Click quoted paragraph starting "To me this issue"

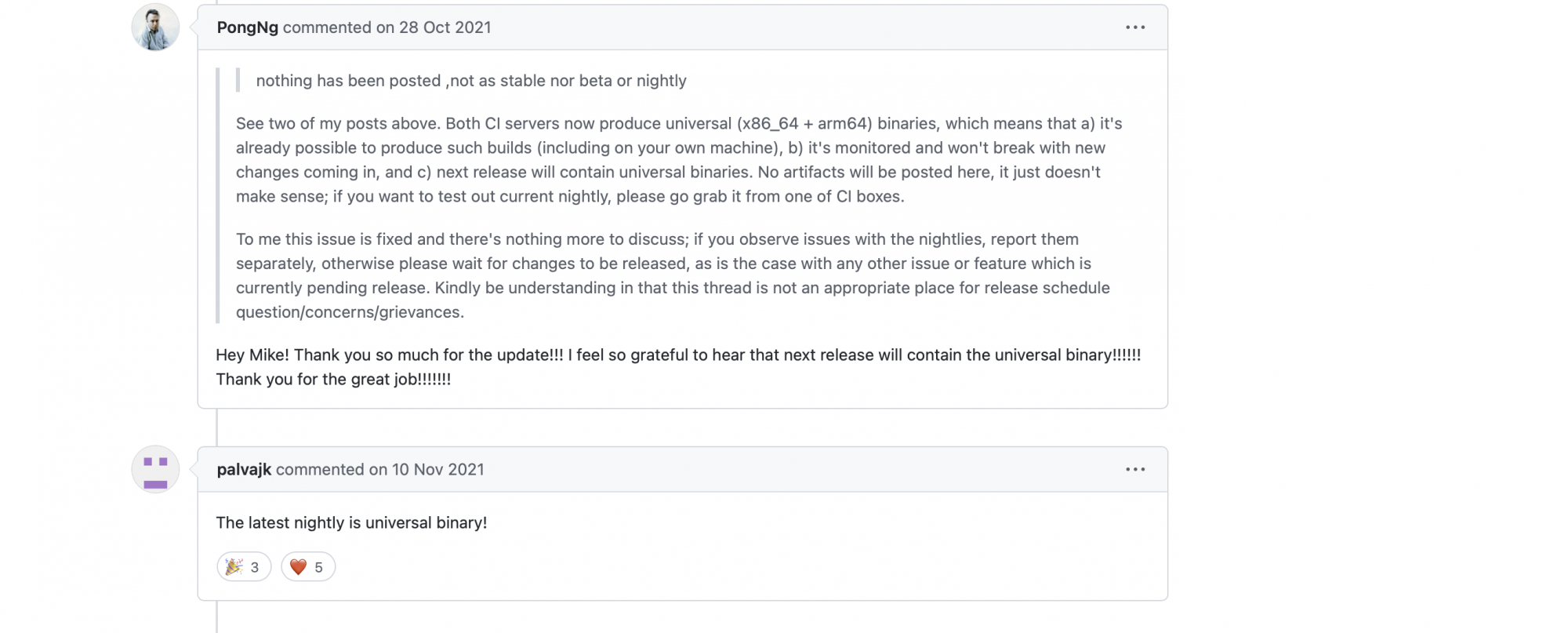pyautogui.click(x=666, y=275)
